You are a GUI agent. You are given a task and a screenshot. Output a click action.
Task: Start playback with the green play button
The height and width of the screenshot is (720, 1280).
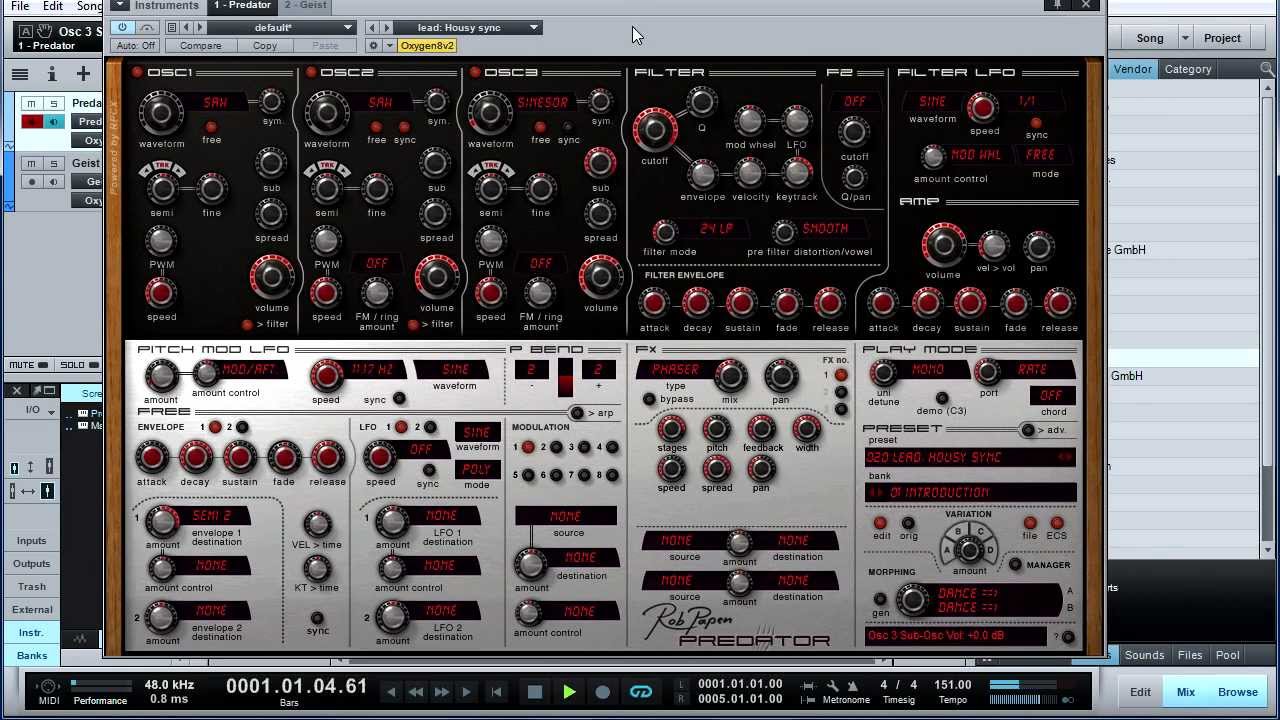pos(569,692)
